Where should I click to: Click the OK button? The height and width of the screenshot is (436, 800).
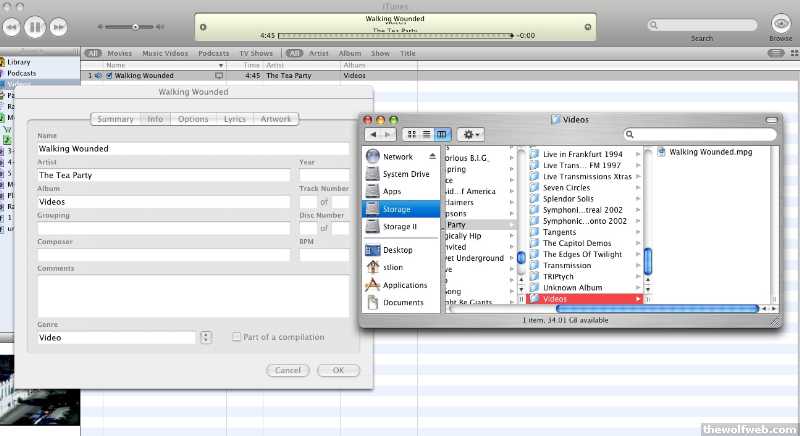[338, 370]
